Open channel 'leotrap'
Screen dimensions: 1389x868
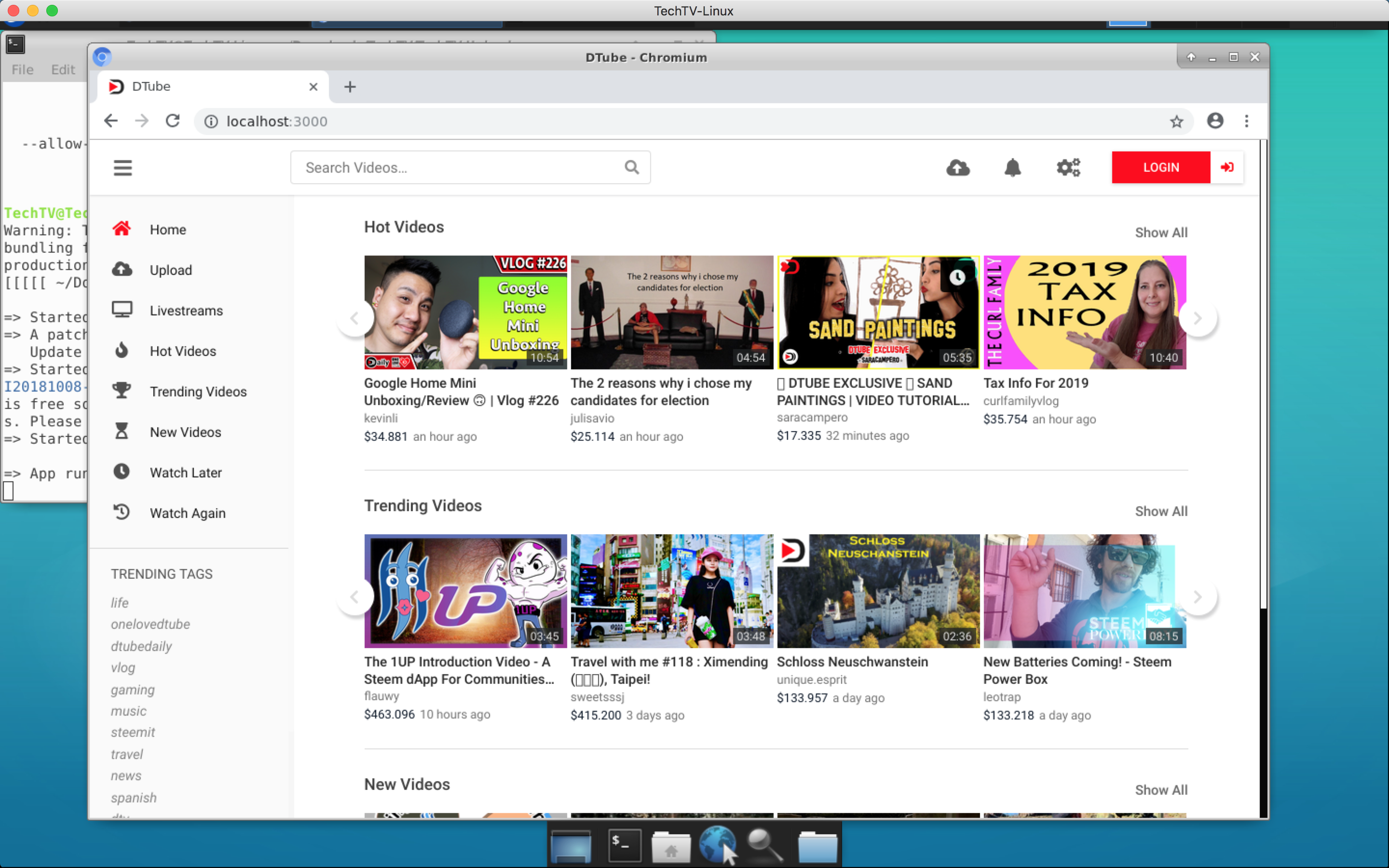tap(1002, 697)
